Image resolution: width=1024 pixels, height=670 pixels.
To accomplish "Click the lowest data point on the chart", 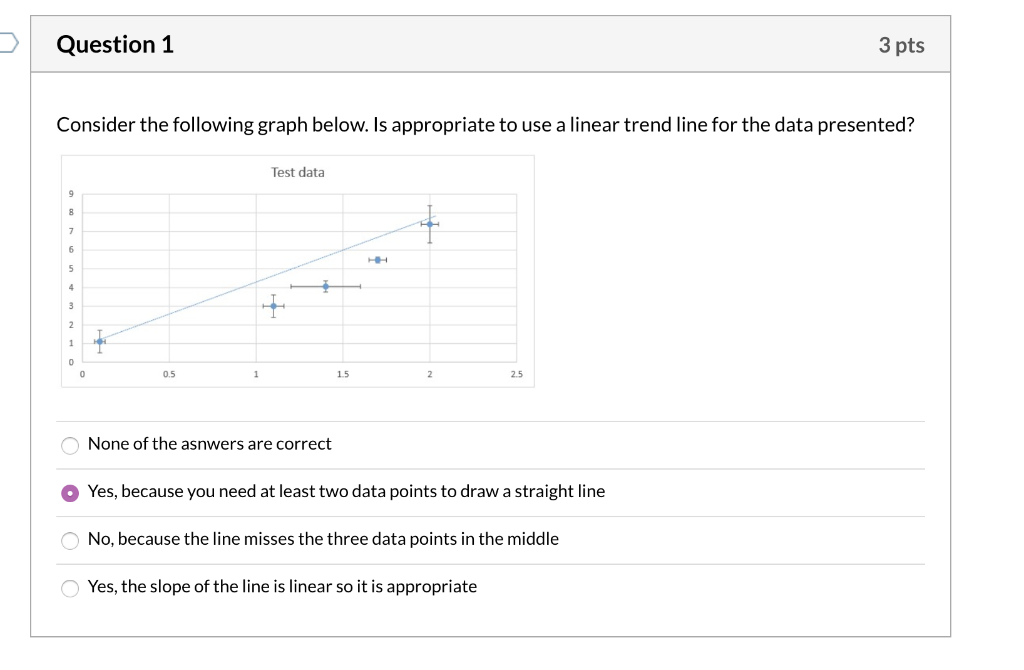I will [x=99, y=342].
